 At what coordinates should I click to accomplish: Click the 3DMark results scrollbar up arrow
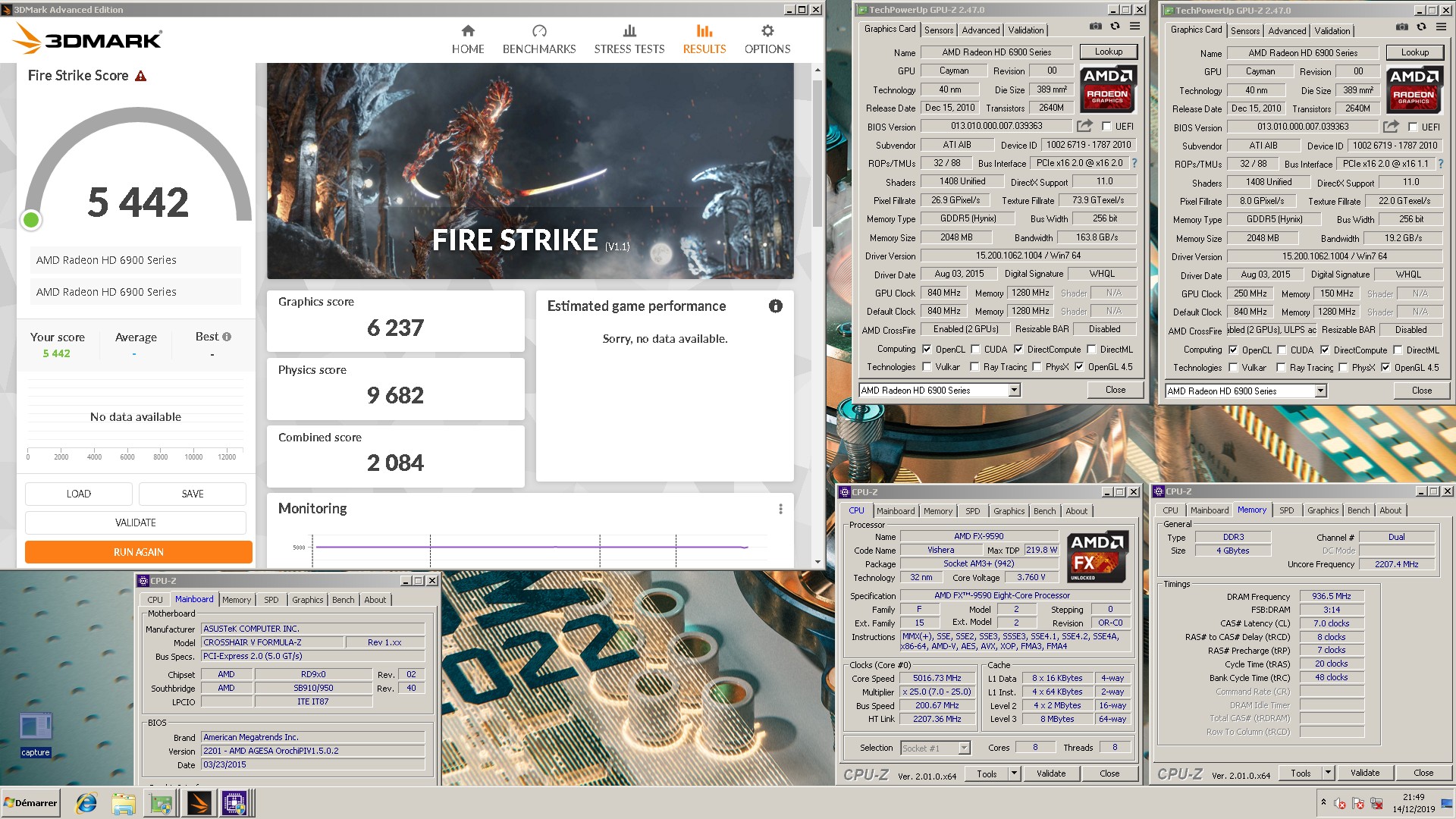(x=817, y=70)
